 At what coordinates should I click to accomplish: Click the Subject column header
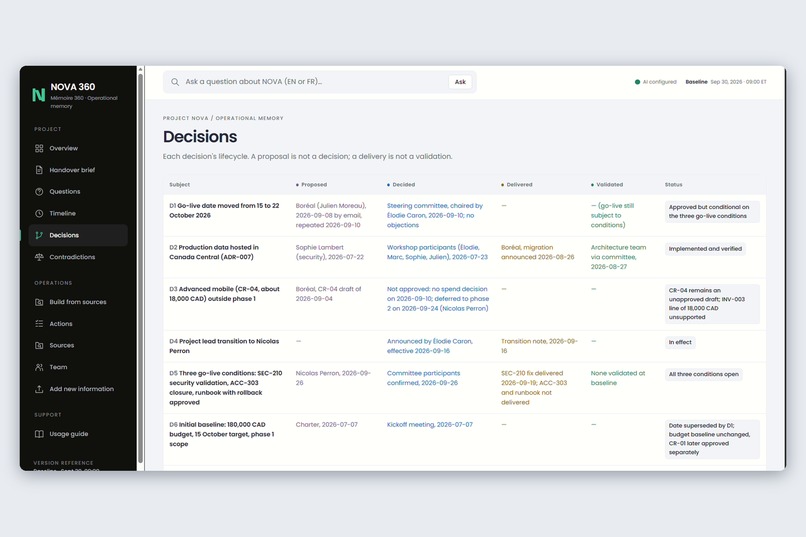179,184
